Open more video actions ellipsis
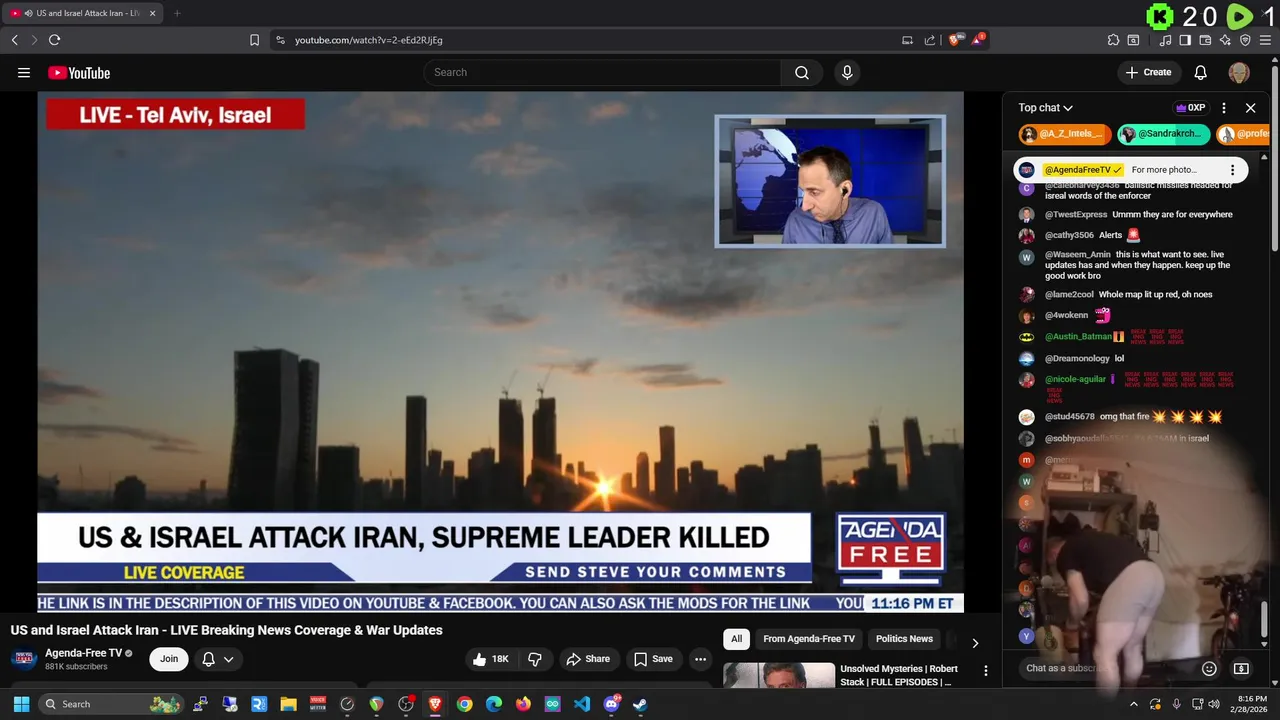The width and height of the screenshot is (1280, 720). coord(700,659)
